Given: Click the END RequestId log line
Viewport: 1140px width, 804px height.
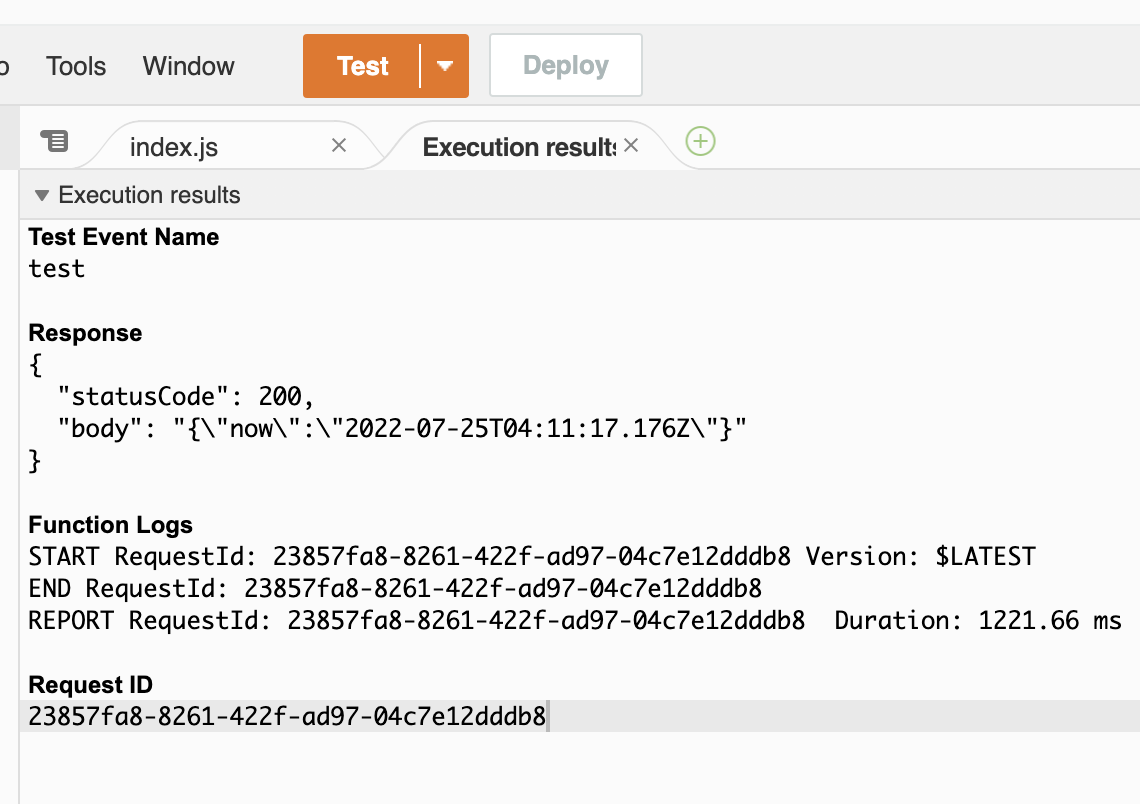Looking at the screenshot, I should click(x=395, y=589).
